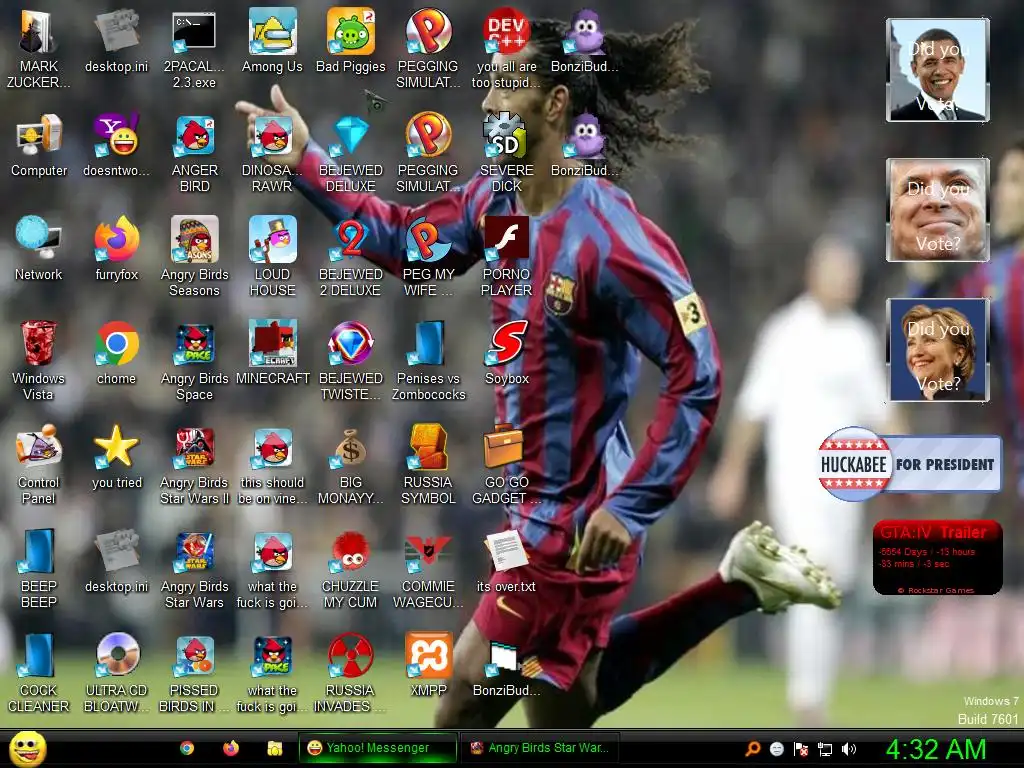Open the pinned folder icon in taskbar

click(x=274, y=748)
